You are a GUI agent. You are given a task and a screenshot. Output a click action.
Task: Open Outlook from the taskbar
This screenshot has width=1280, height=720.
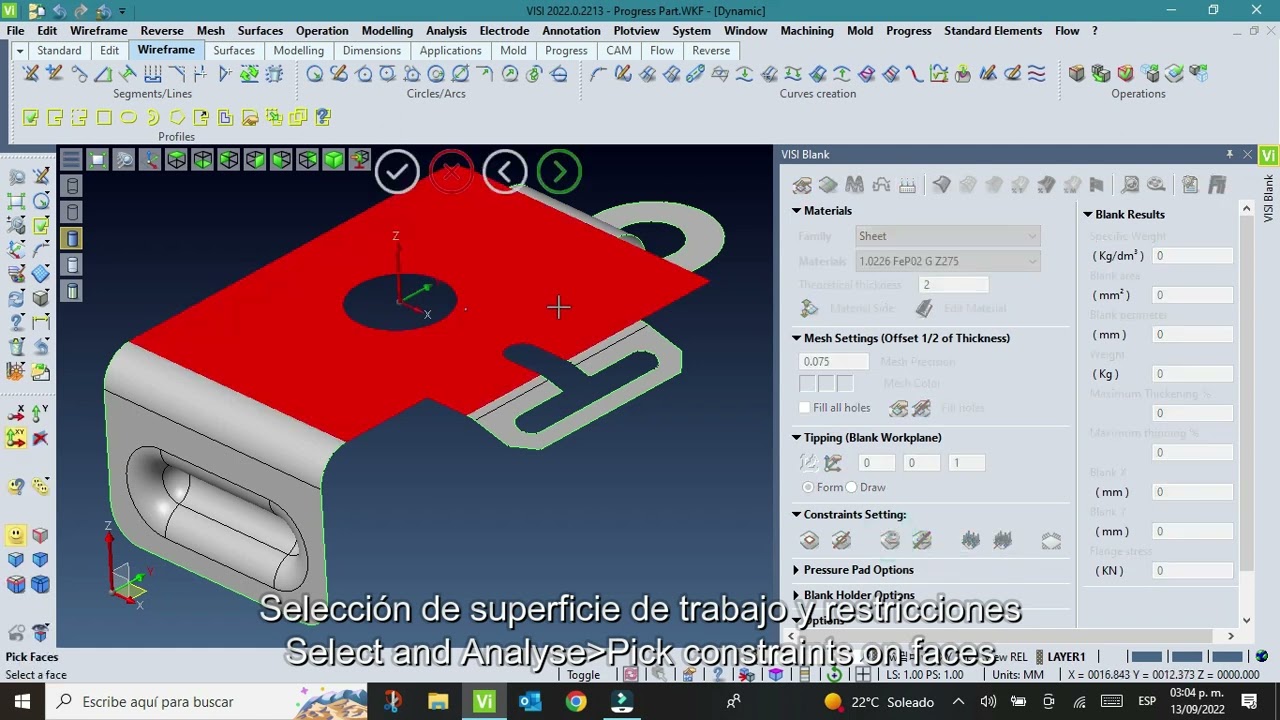point(530,701)
